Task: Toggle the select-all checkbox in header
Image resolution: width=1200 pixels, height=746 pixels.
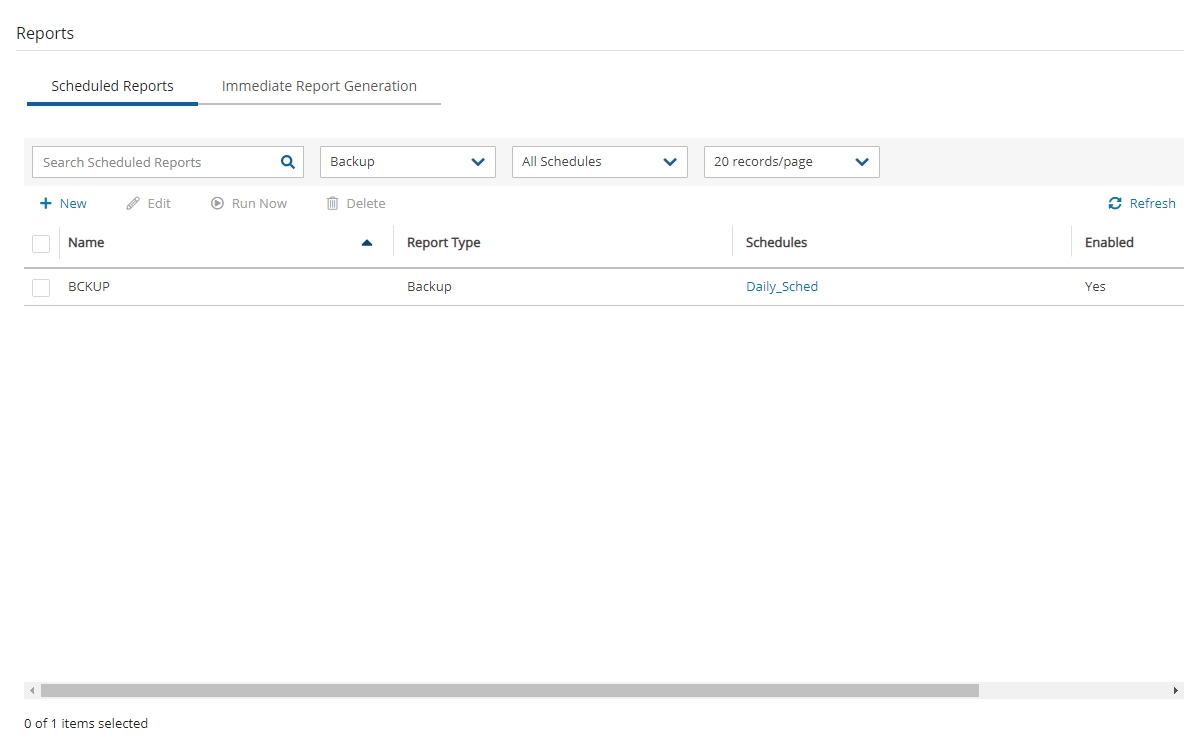Action: [41, 243]
